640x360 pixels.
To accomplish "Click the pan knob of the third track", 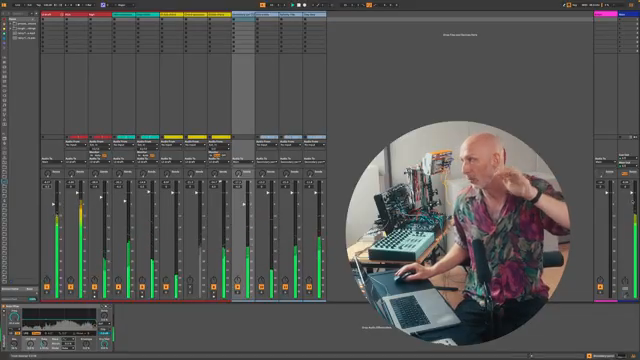I will (94, 280).
